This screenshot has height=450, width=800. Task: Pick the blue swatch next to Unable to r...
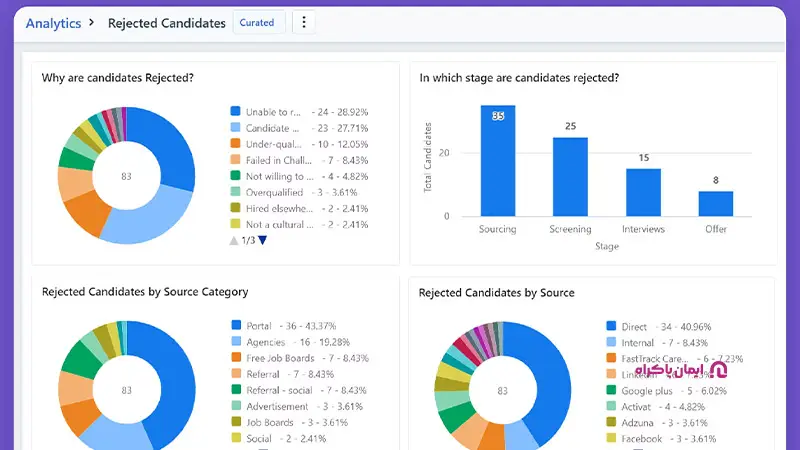pyautogui.click(x=236, y=112)
